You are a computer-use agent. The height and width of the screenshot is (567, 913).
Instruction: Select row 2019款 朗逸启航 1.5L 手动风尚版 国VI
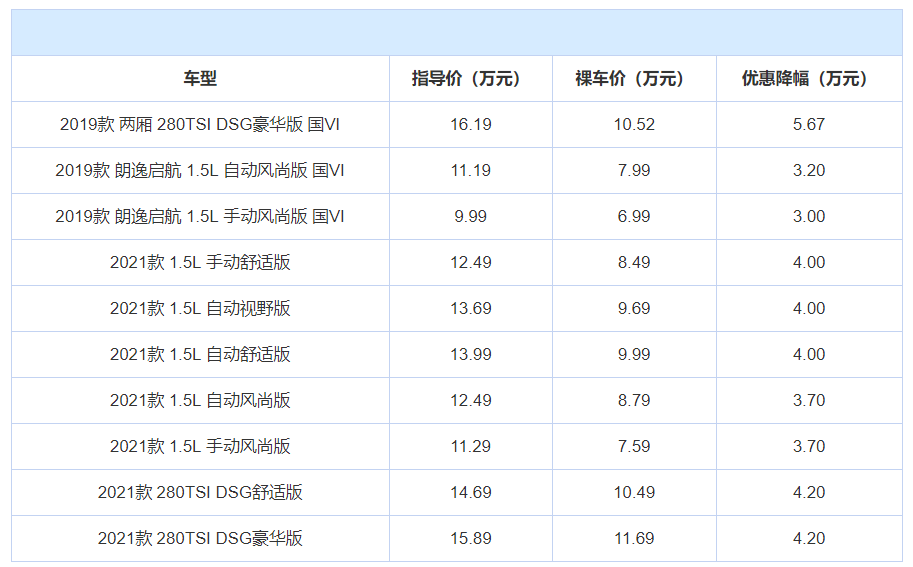tap(456, 217)
